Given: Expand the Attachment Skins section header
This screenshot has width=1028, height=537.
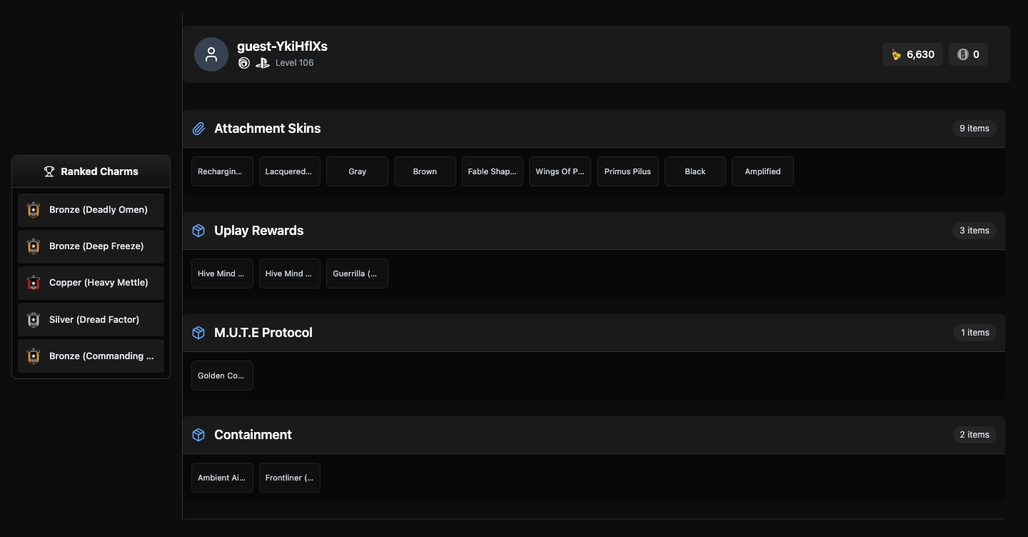Looking at the screenshot, I should [x=594, y=129].
